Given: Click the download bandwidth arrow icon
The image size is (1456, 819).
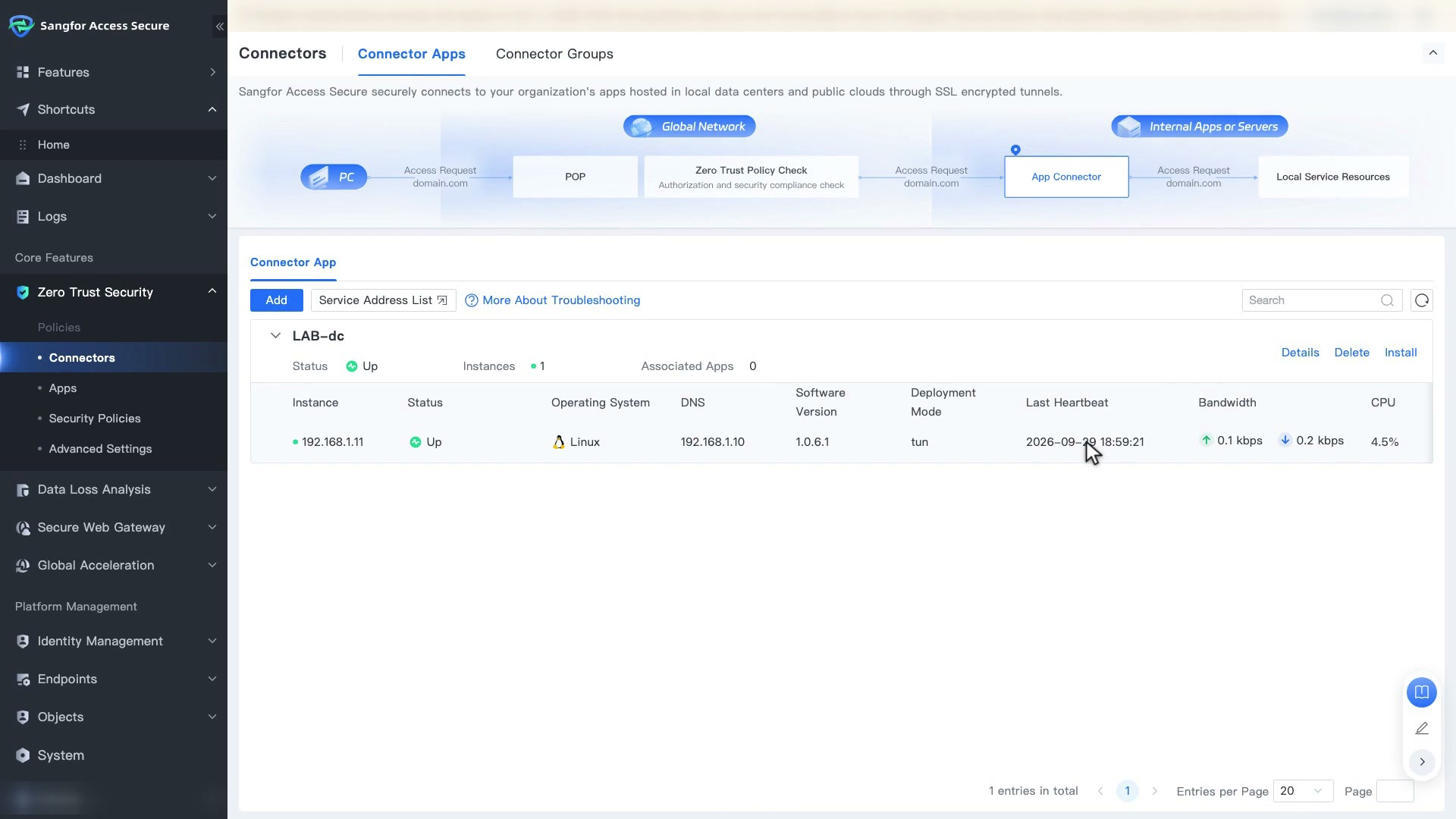Looking at the screenshot, I should pos(1285,440).
